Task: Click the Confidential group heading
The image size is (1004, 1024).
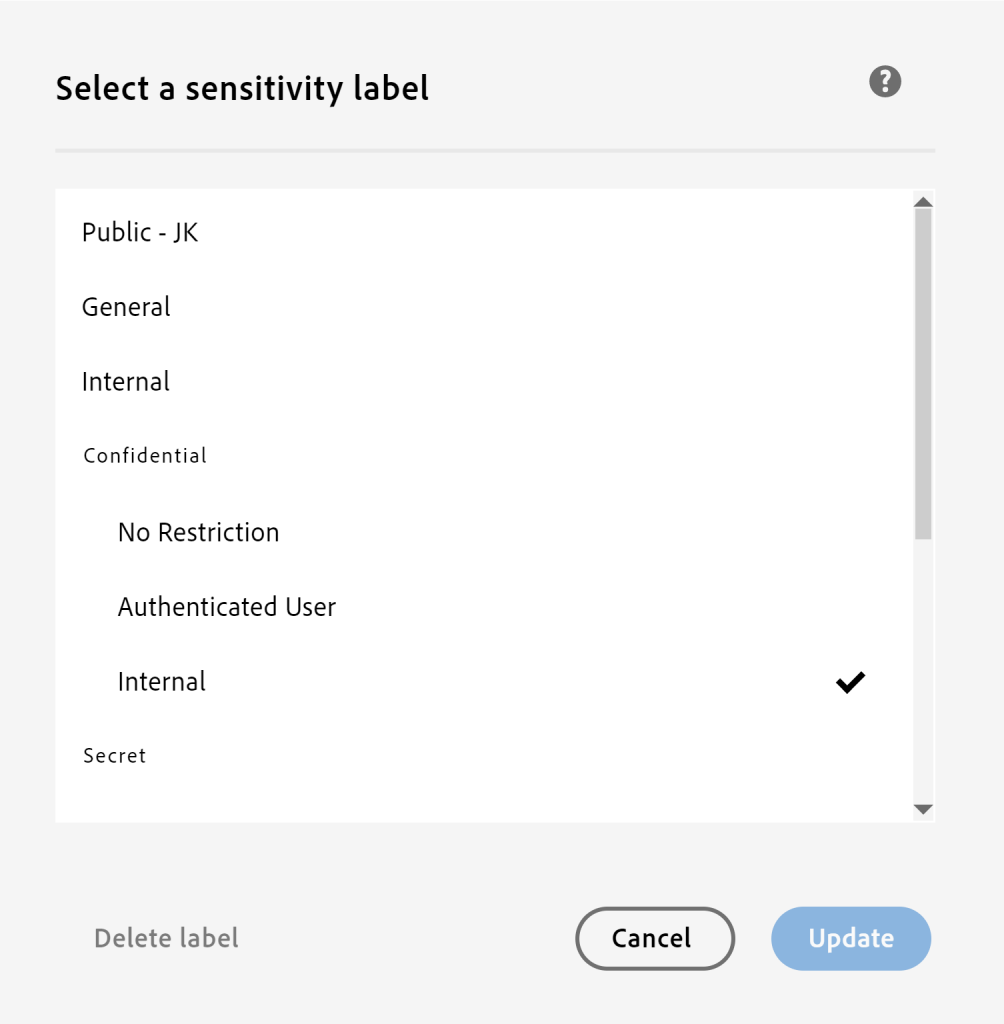Action: click(x=145, y=456)
